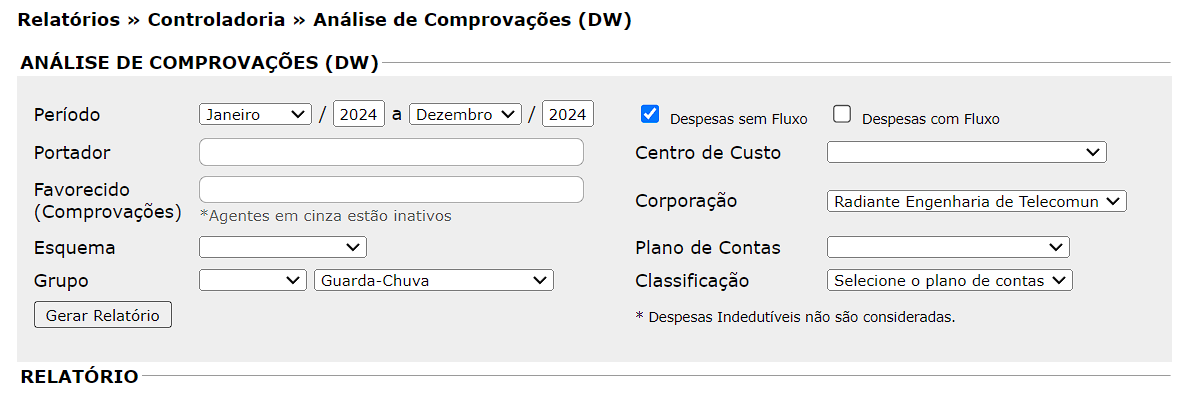Click the Favorecido (Comprovações) text field
Viewport: 1193px width, 414px height.
pyautogui.click(x=391, y=189)
